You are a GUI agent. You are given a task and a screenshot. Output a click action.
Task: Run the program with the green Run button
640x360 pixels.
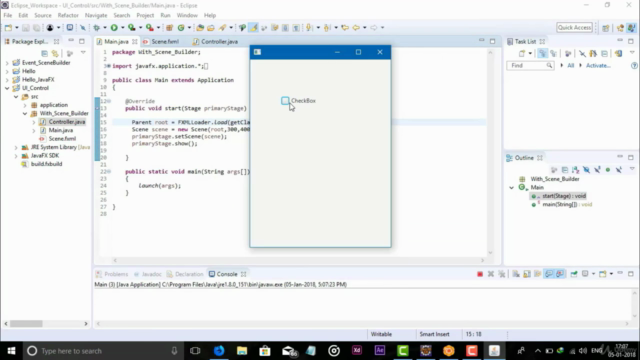click(114, 28)
